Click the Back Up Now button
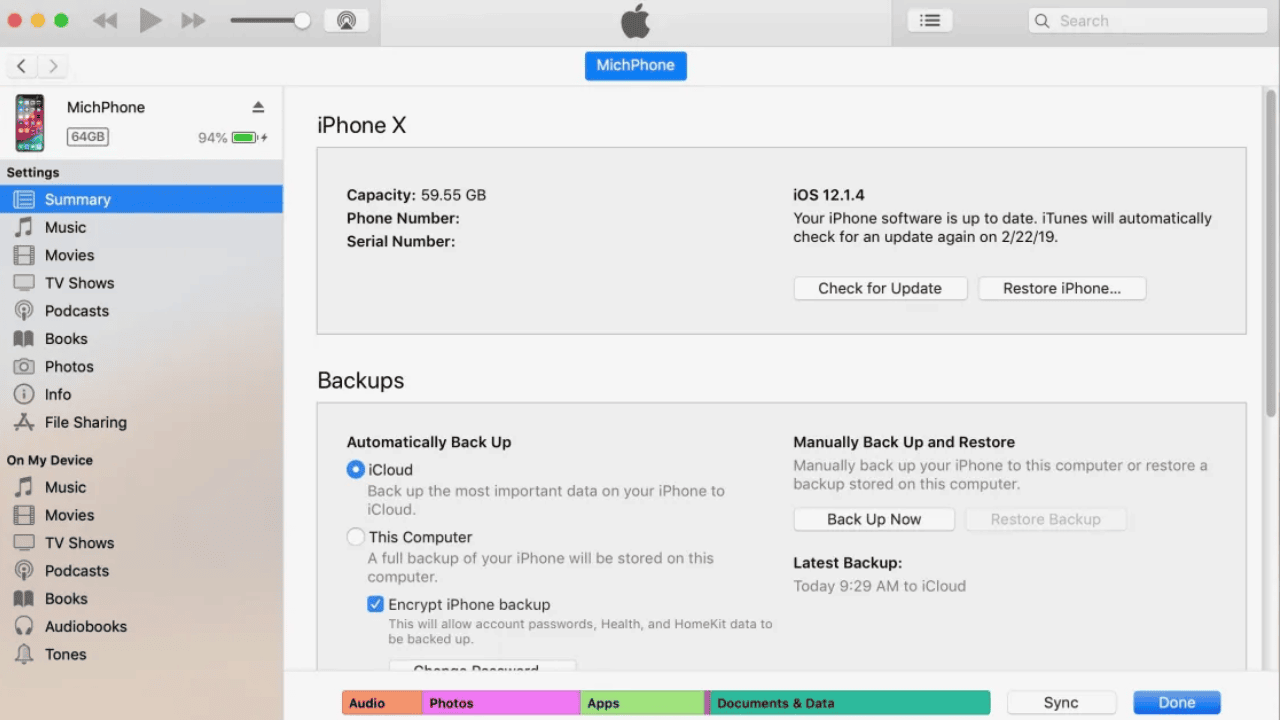This screenshot has width=1280, height=720. click(874, 519)
